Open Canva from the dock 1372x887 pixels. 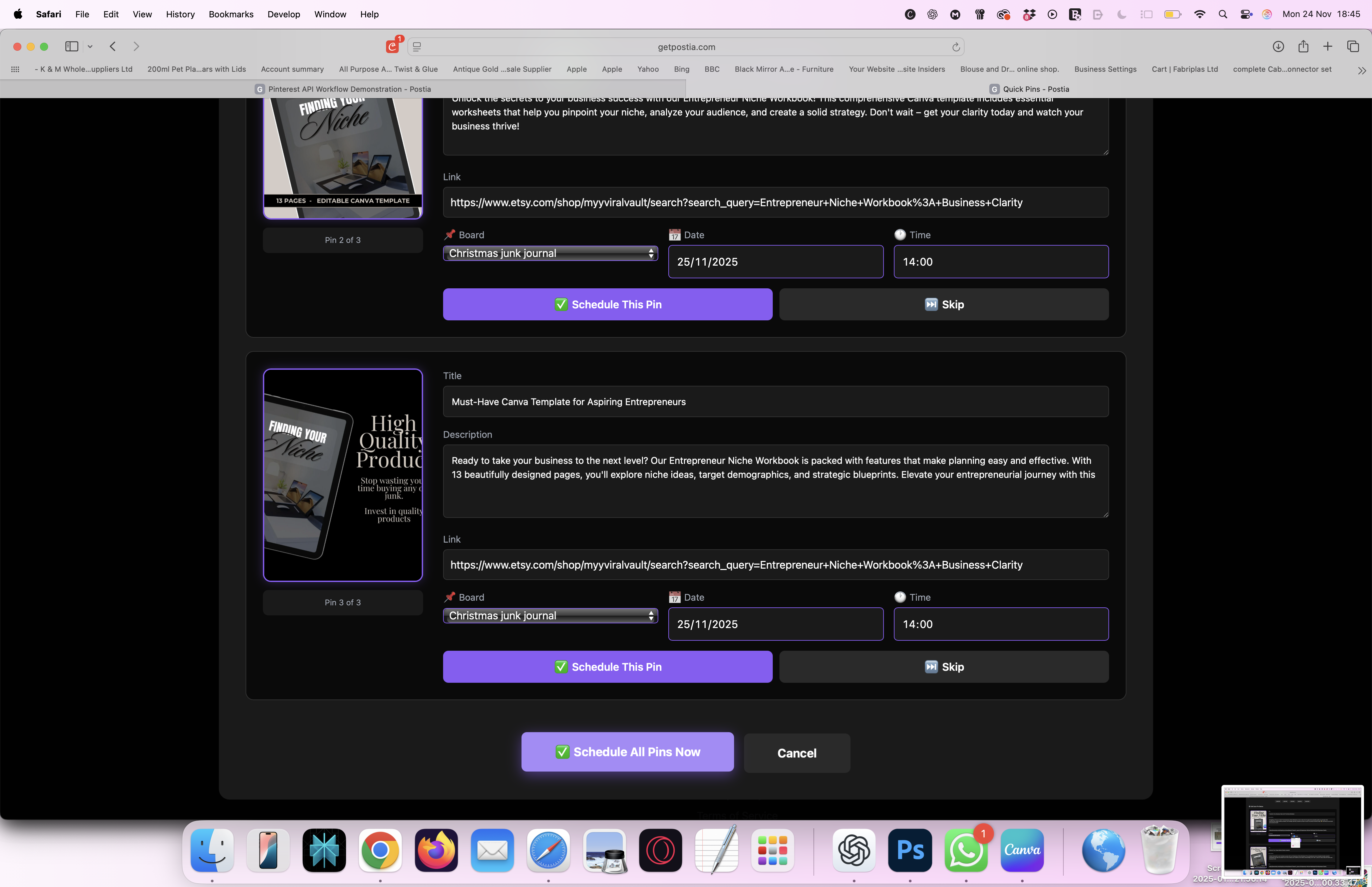click(1022, 850)
